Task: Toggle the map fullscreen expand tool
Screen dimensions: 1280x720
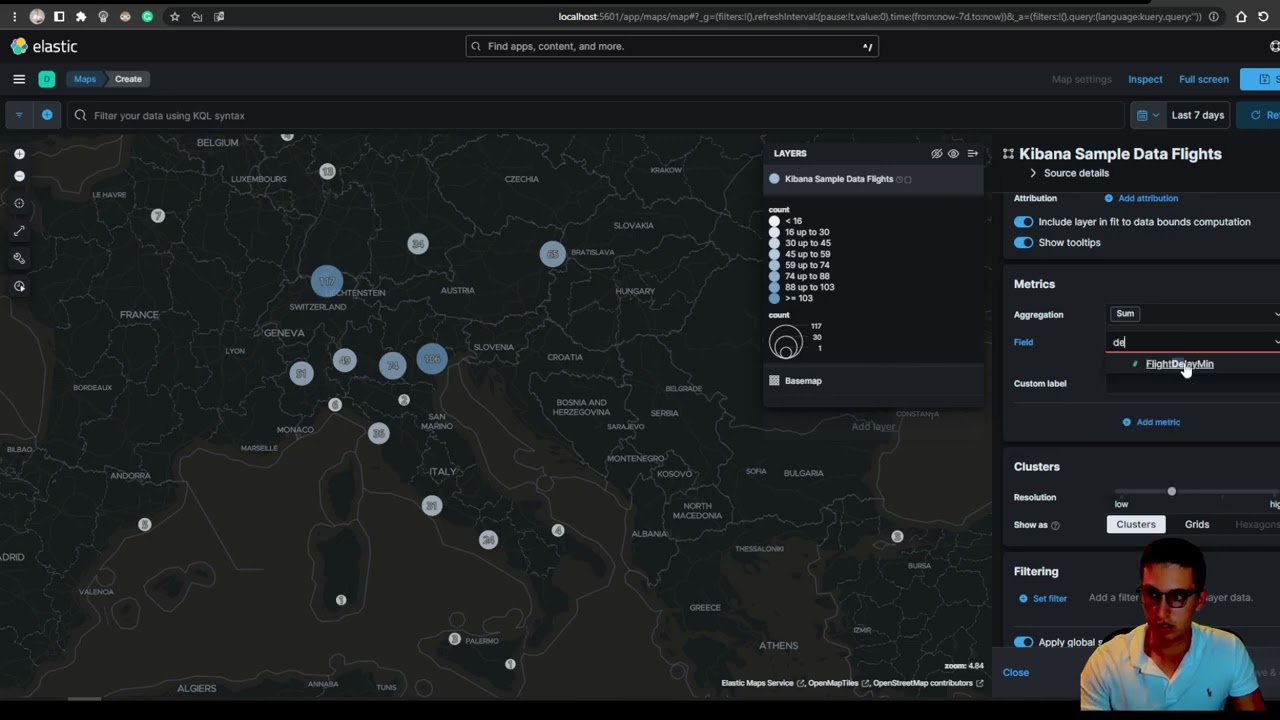Action: point(19,231)
